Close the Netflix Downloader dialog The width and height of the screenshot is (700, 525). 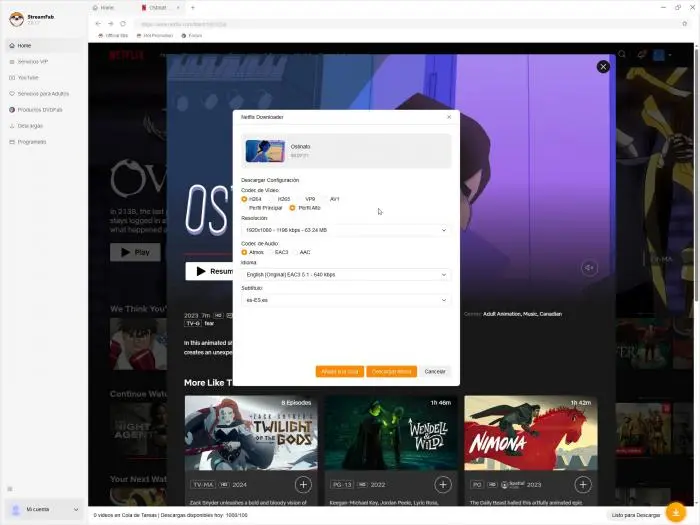pyautogui.click(x=449, y=117)
